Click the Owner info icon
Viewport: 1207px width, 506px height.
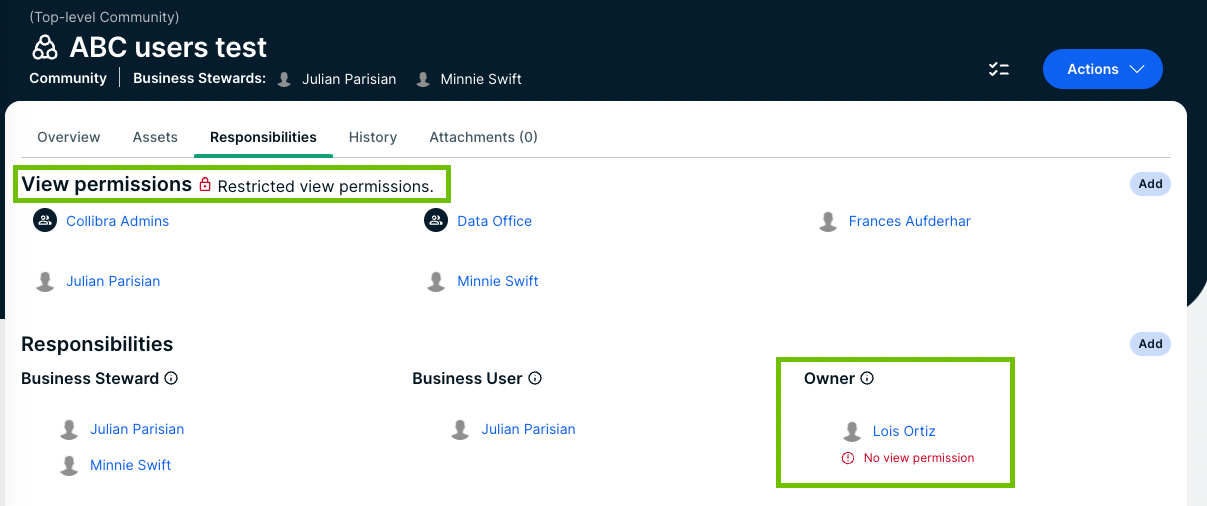point(867,379)
